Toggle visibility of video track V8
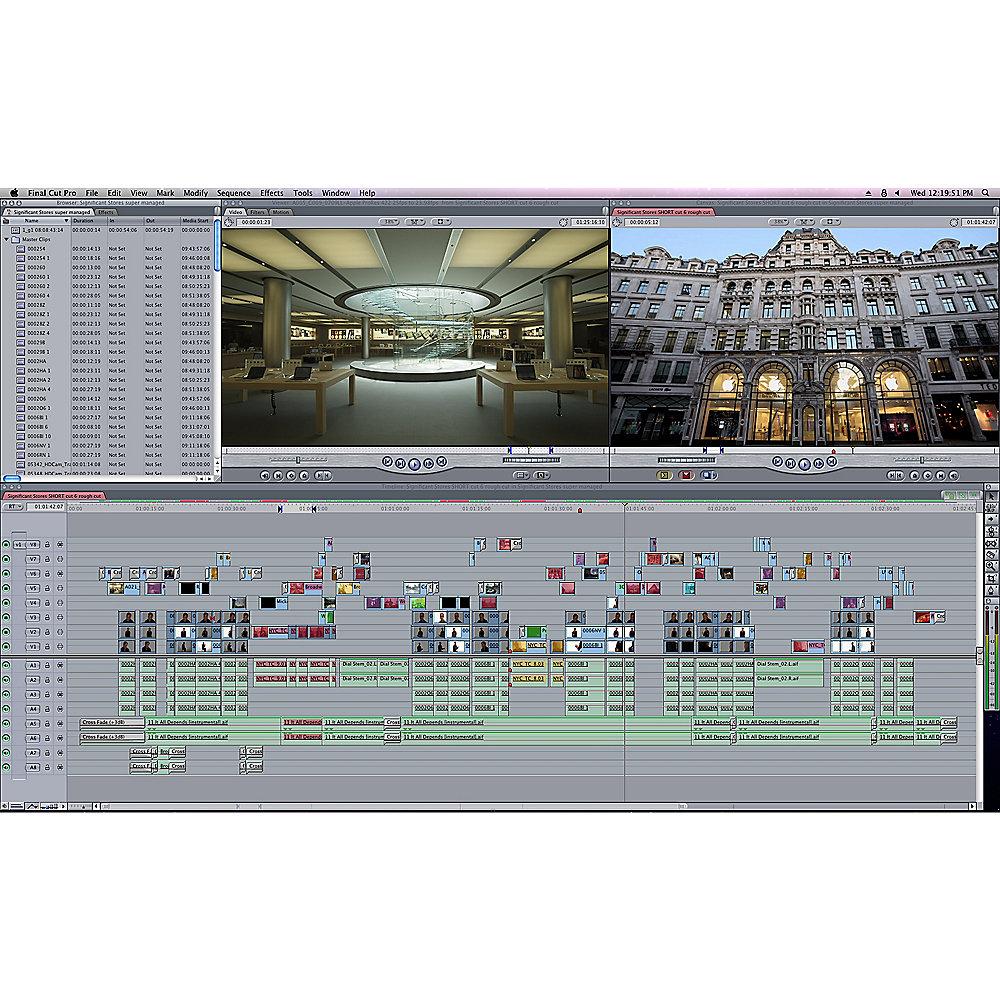 (6, 545)
